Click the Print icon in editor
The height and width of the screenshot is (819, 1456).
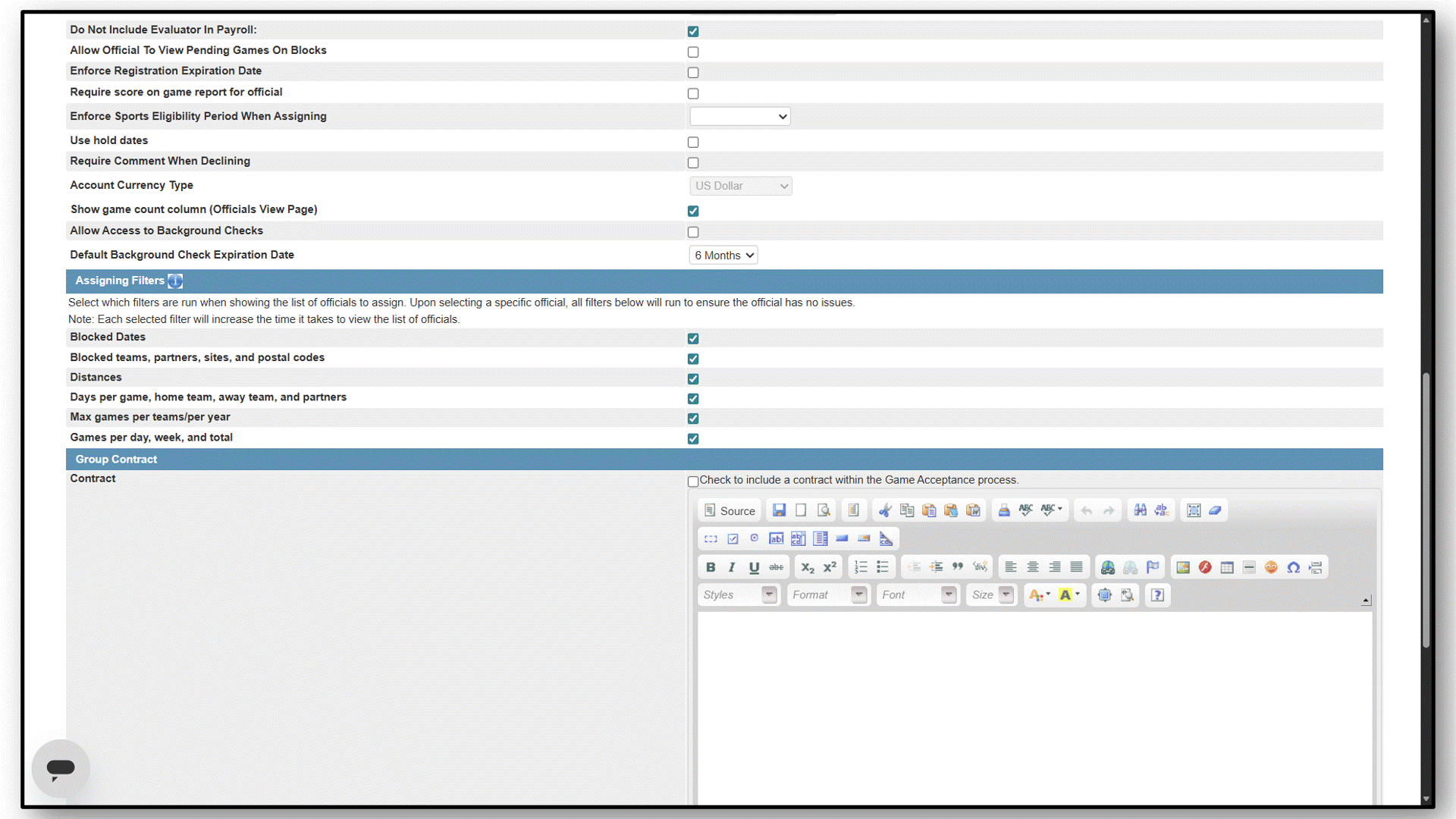[1004, 510]
